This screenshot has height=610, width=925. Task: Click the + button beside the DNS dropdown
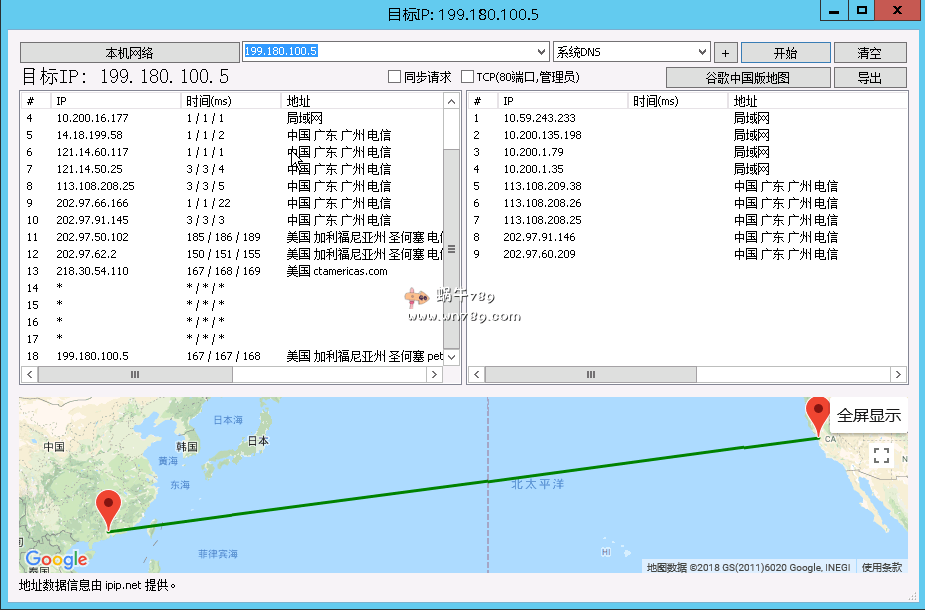pyautogui.click(x=724, y=51)
